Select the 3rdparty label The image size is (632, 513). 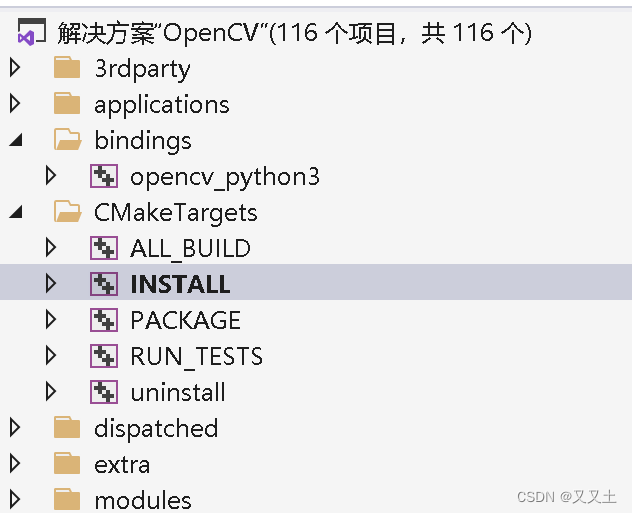click(x=142, y=69)
